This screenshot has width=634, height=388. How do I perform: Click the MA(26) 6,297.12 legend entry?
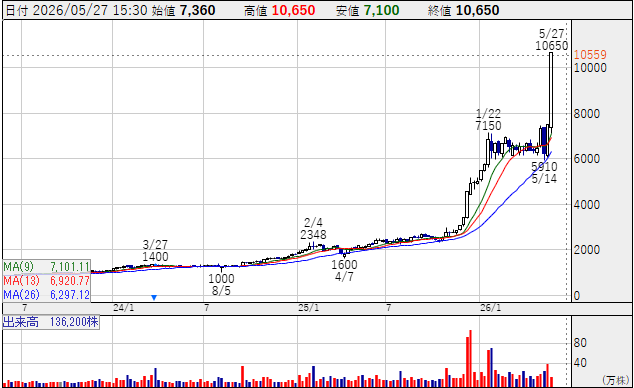pyautogui.click(x=46, y=295)
